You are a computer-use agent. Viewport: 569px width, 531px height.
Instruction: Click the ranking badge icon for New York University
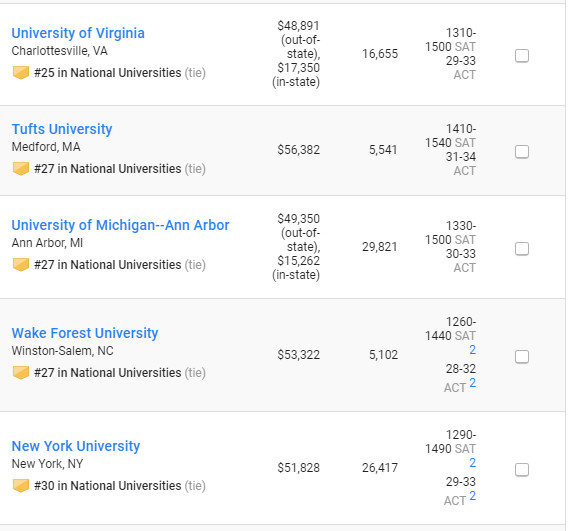pos(21,486)
